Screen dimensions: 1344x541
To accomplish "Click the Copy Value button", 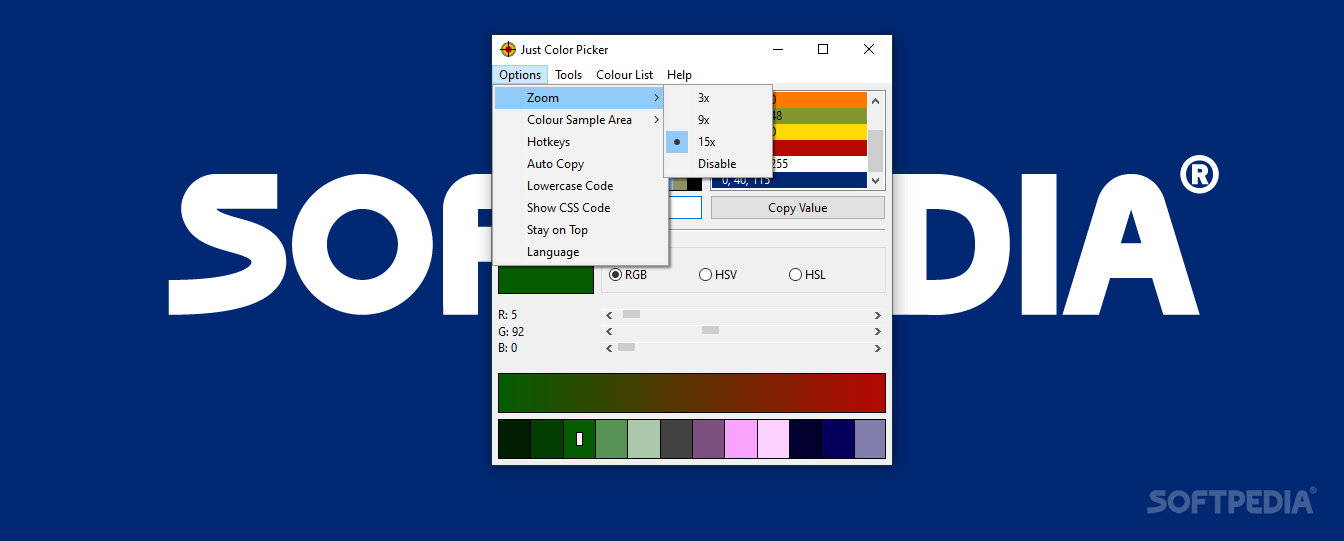I will (797, 208).
